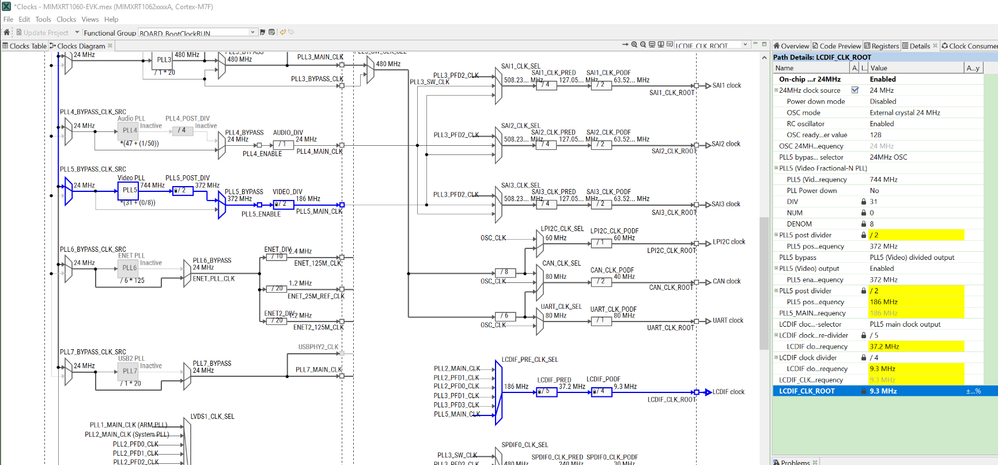Collapse the PLL5 (Video Fractional-N PLL) row
The image size is (998, 465).
(776, 169)
